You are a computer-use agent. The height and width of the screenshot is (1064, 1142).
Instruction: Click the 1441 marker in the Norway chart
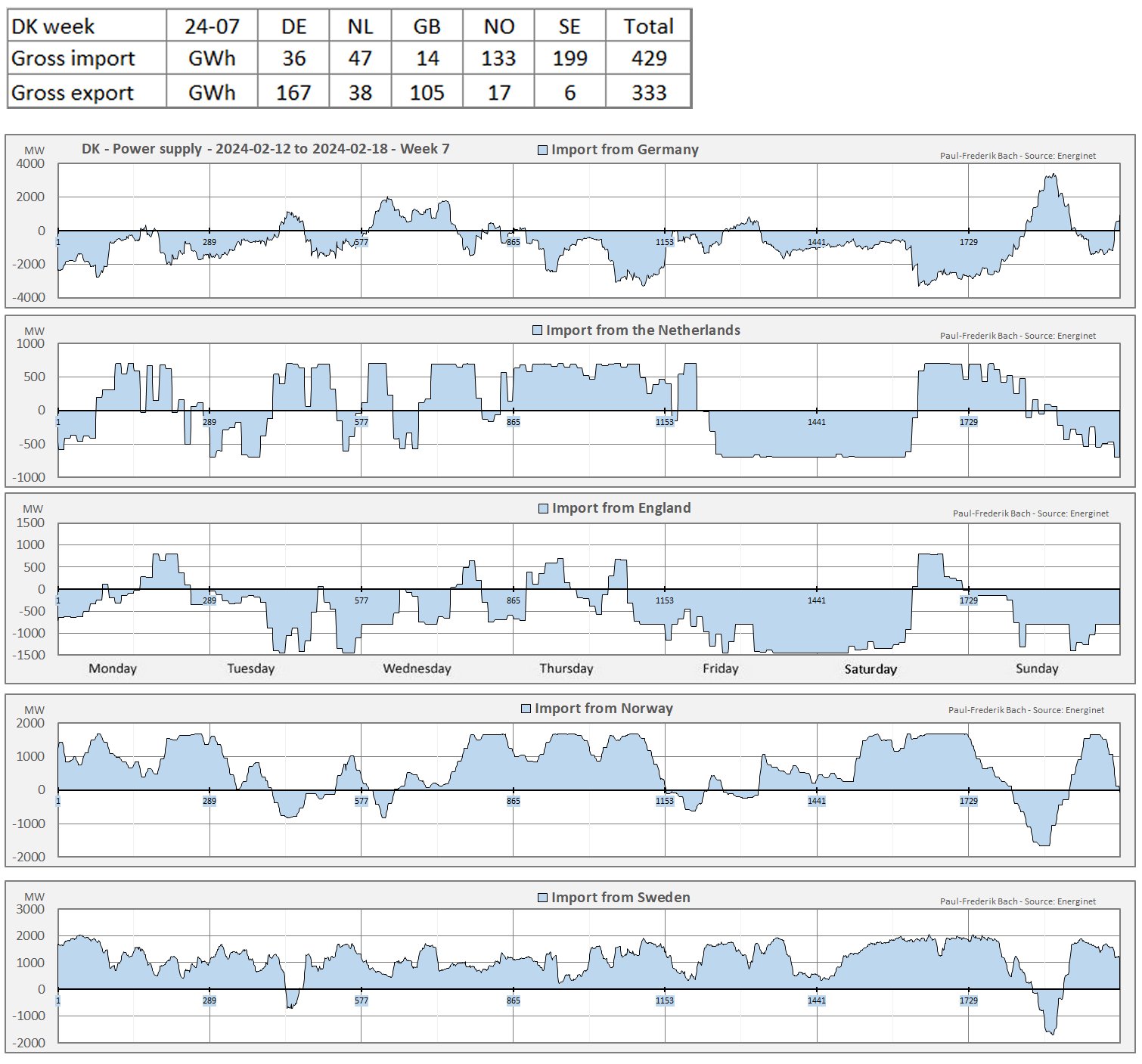(x=817, y=801)
